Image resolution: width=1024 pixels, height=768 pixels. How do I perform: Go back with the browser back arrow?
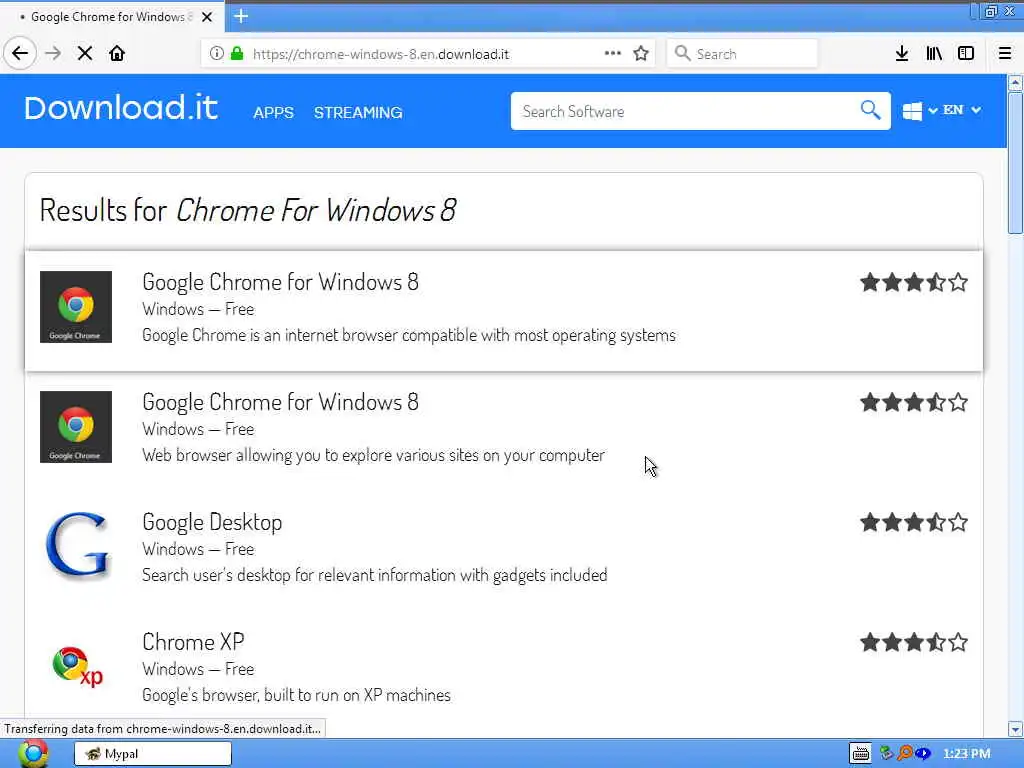[x=20, y=54]
